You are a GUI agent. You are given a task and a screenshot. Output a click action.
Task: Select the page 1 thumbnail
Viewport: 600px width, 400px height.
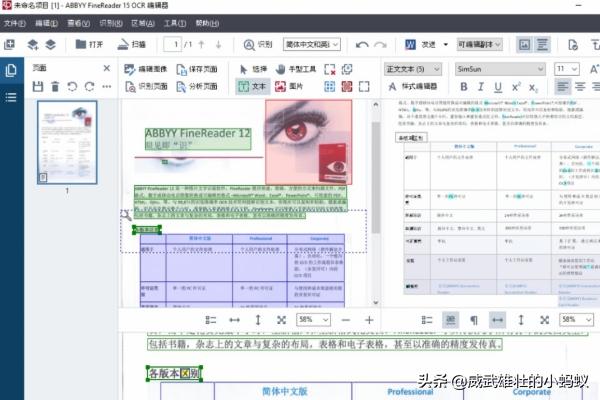67,142
